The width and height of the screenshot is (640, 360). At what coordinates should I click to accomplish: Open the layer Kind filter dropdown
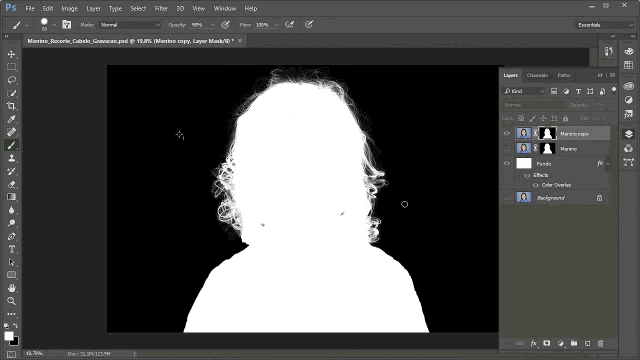(524, 91)
